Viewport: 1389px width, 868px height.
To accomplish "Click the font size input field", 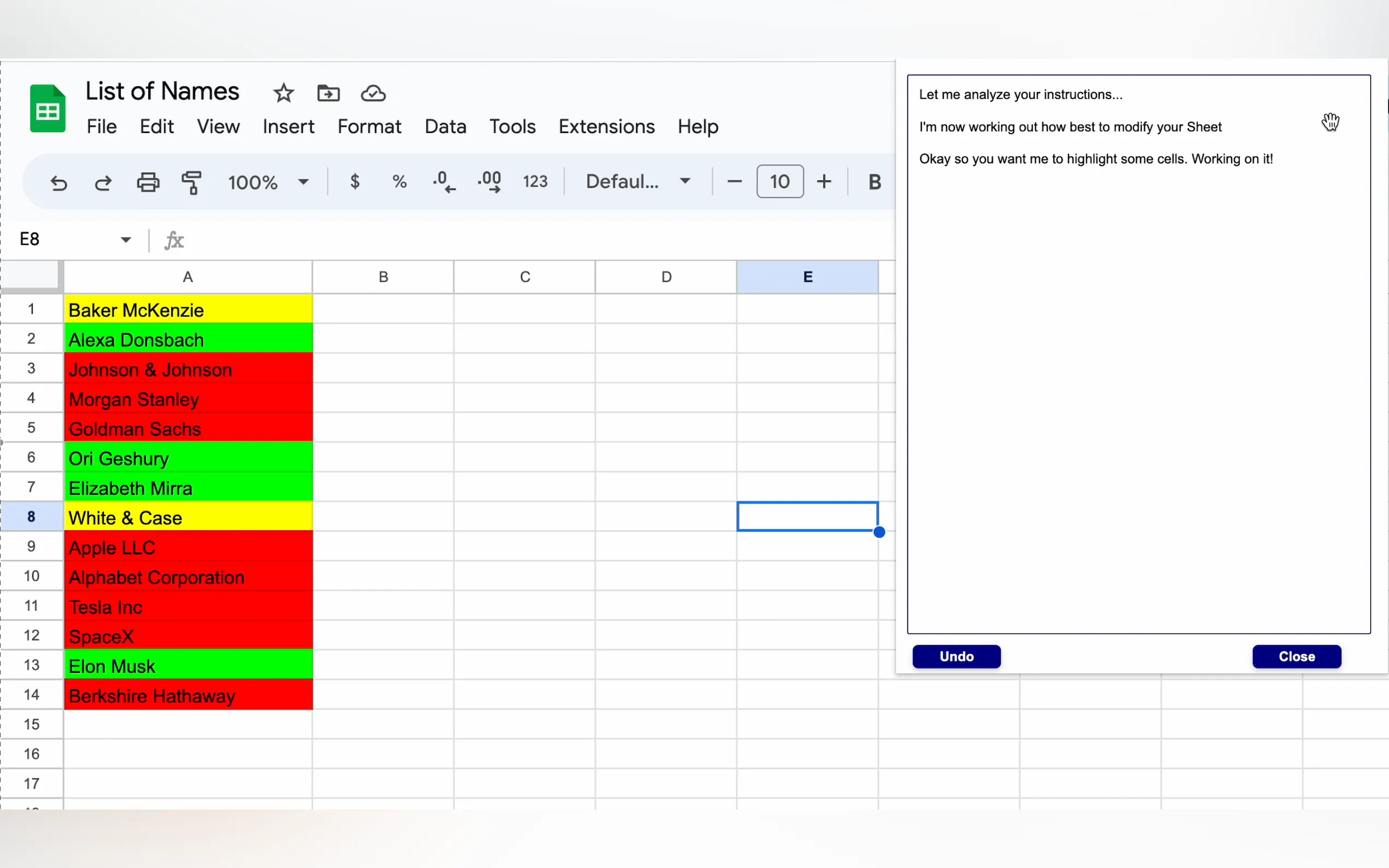I will click(x=779, y=182).
